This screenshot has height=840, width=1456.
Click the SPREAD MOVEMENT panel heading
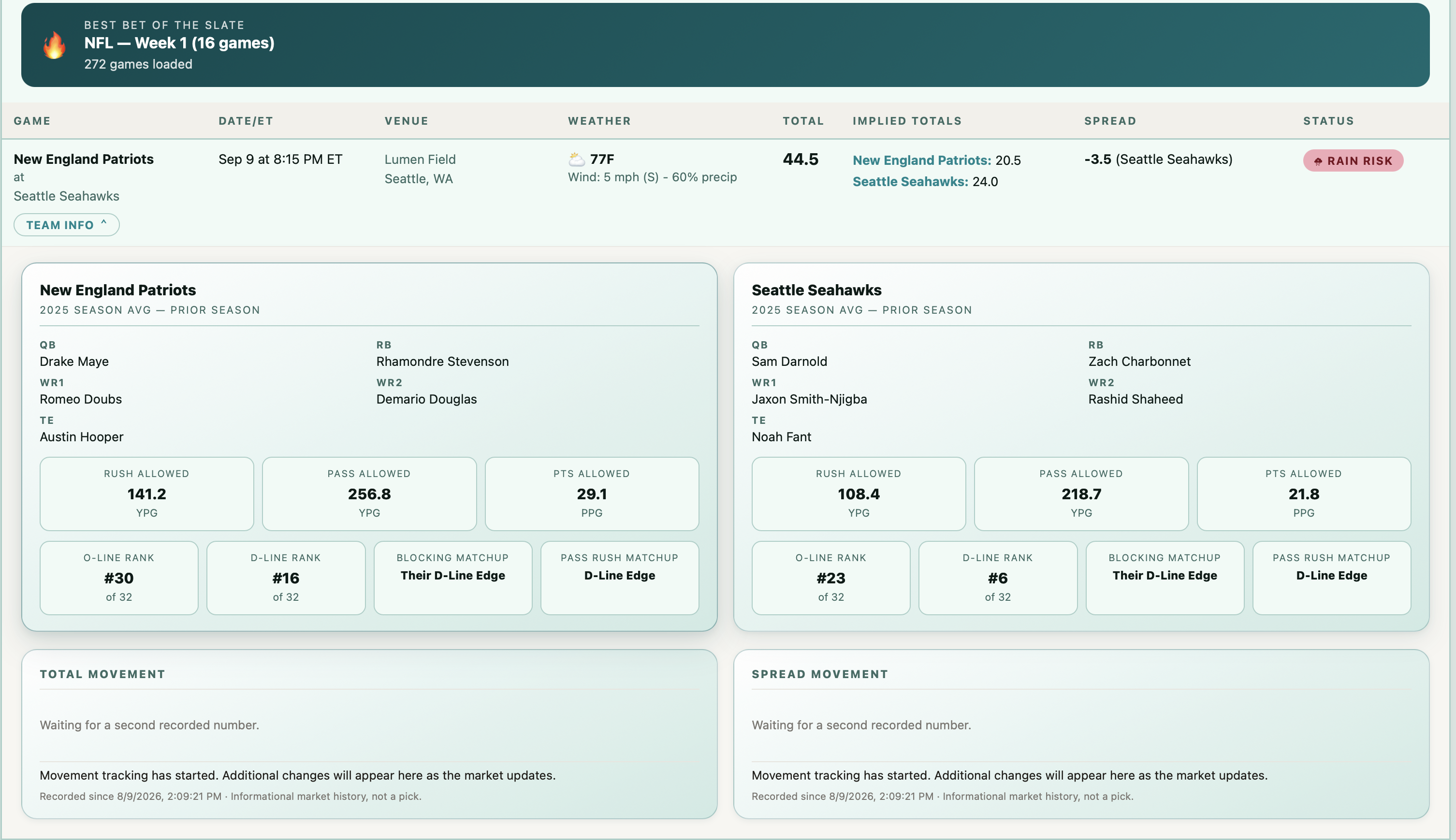820,674
